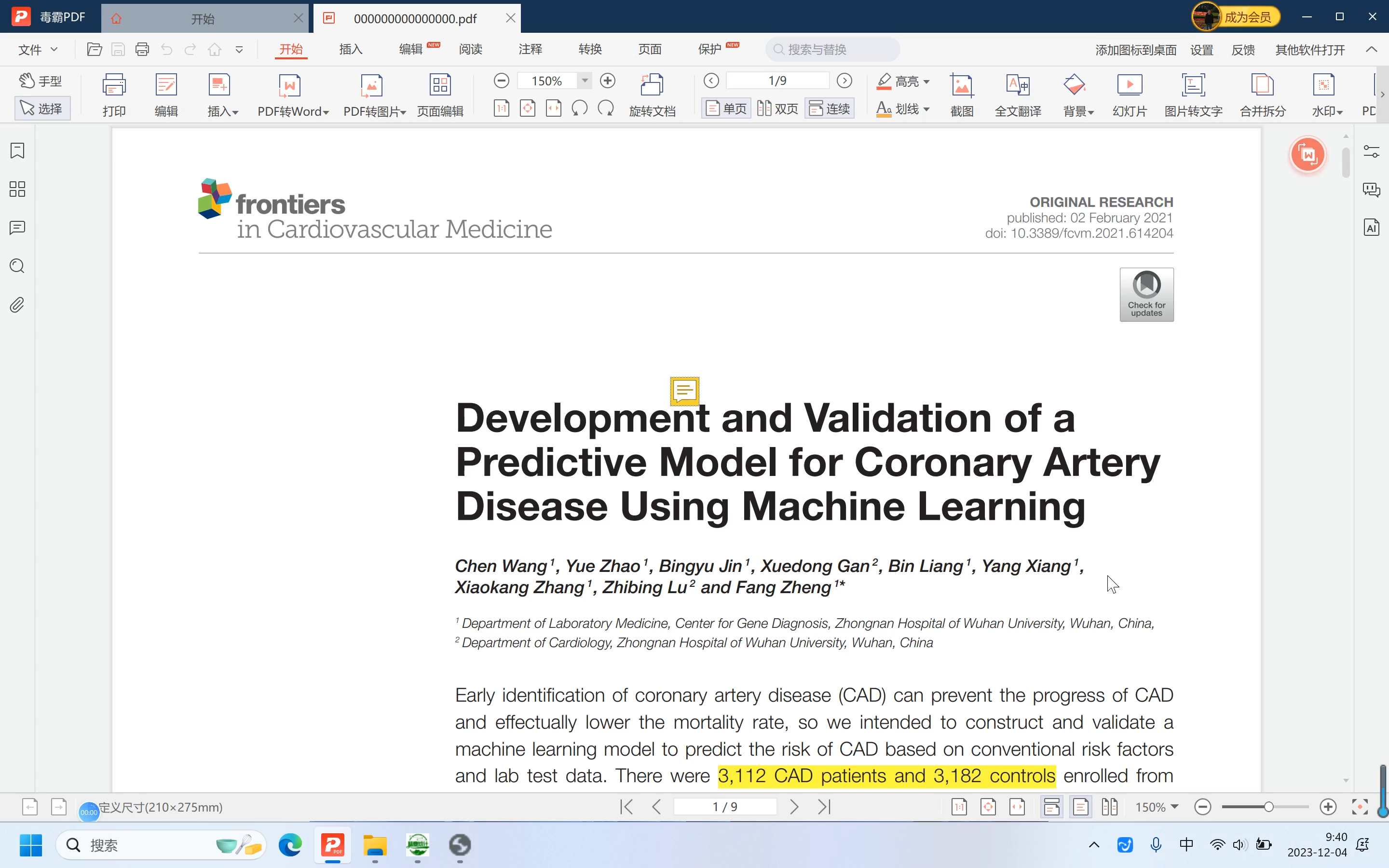Click the bottom zoom slider handle
1389x868 pixels.
(1268, 807)
